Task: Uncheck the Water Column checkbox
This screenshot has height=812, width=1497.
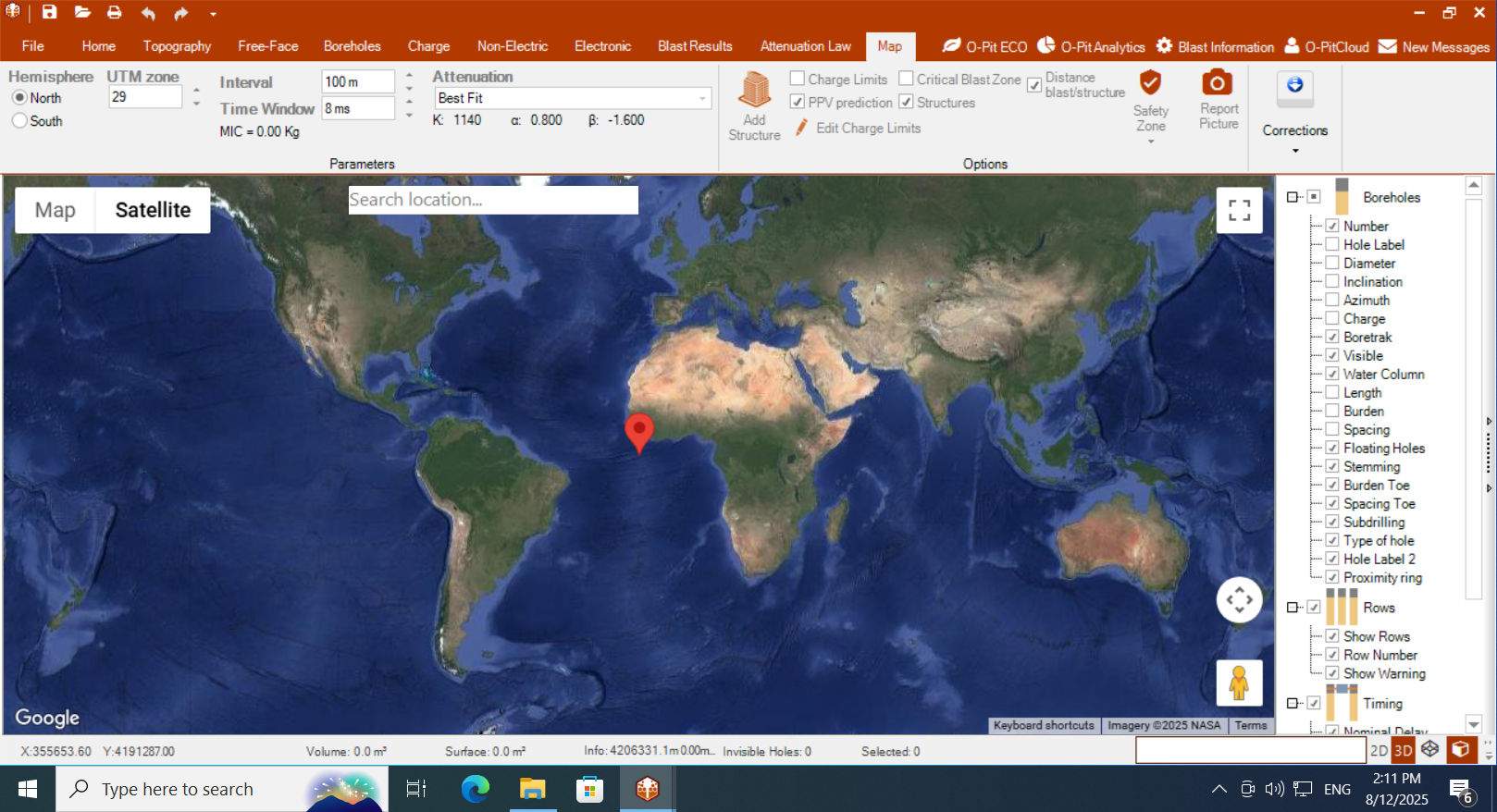Action: (1332, 374)
